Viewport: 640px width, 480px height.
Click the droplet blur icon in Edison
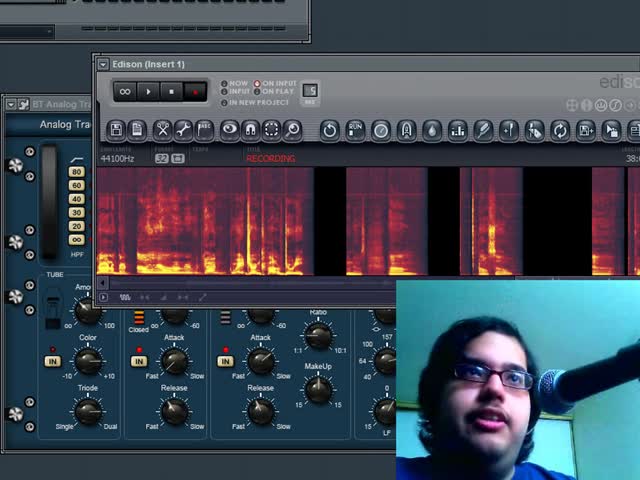coord(432,131)
